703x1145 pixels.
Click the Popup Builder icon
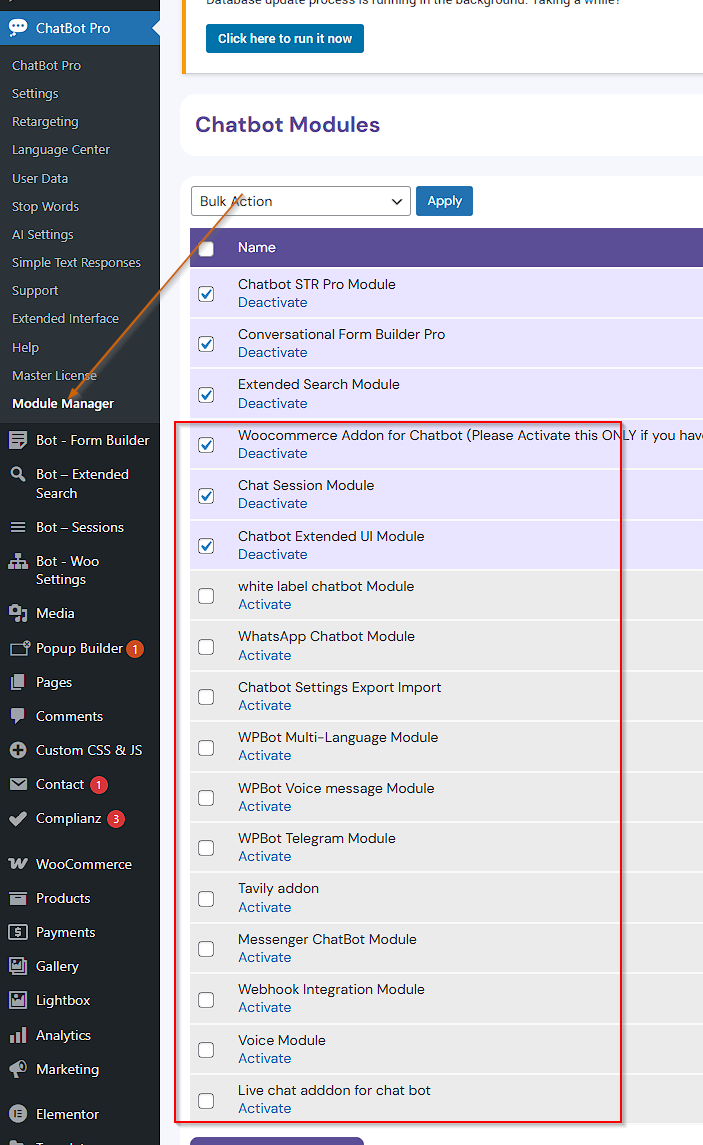[x=20, y=648]
